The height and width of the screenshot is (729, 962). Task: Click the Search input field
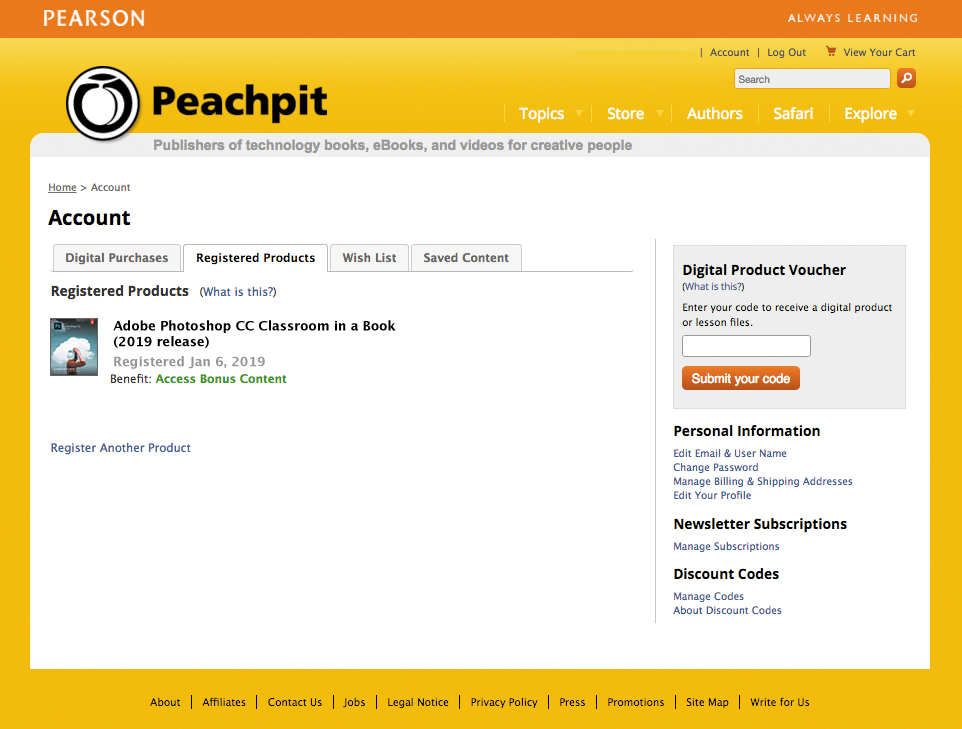[x=812, y=79]
